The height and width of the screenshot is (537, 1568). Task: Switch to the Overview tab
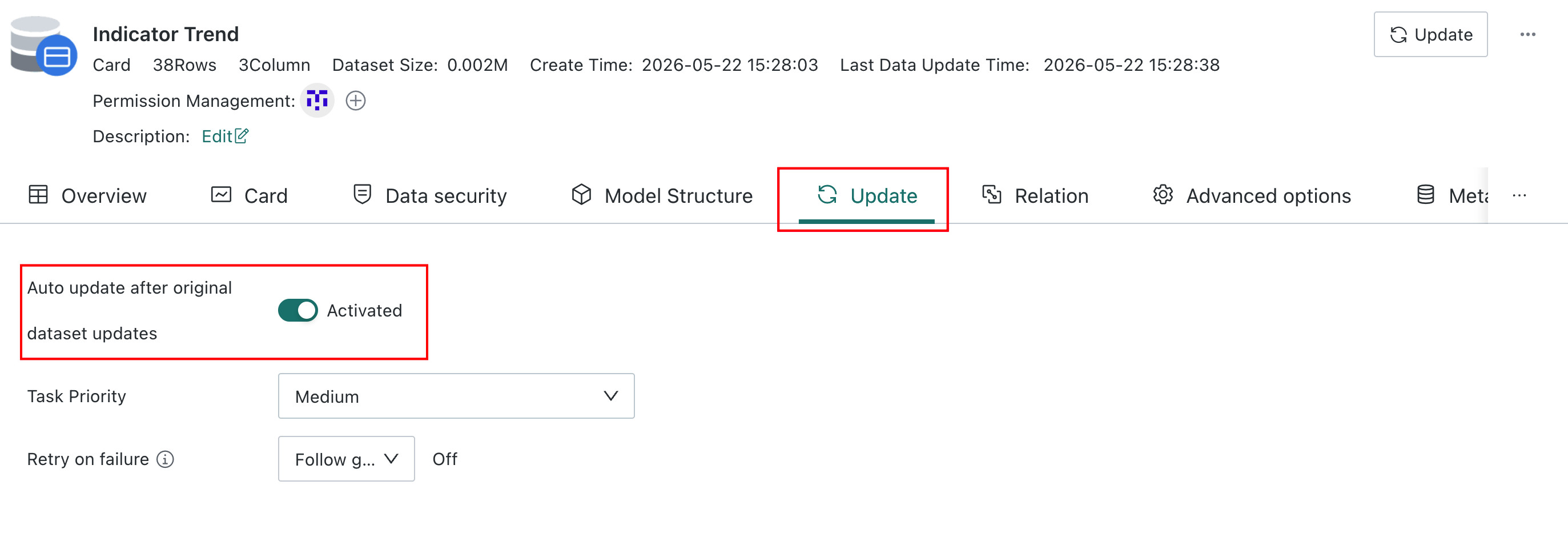click(x=88, y=195)
